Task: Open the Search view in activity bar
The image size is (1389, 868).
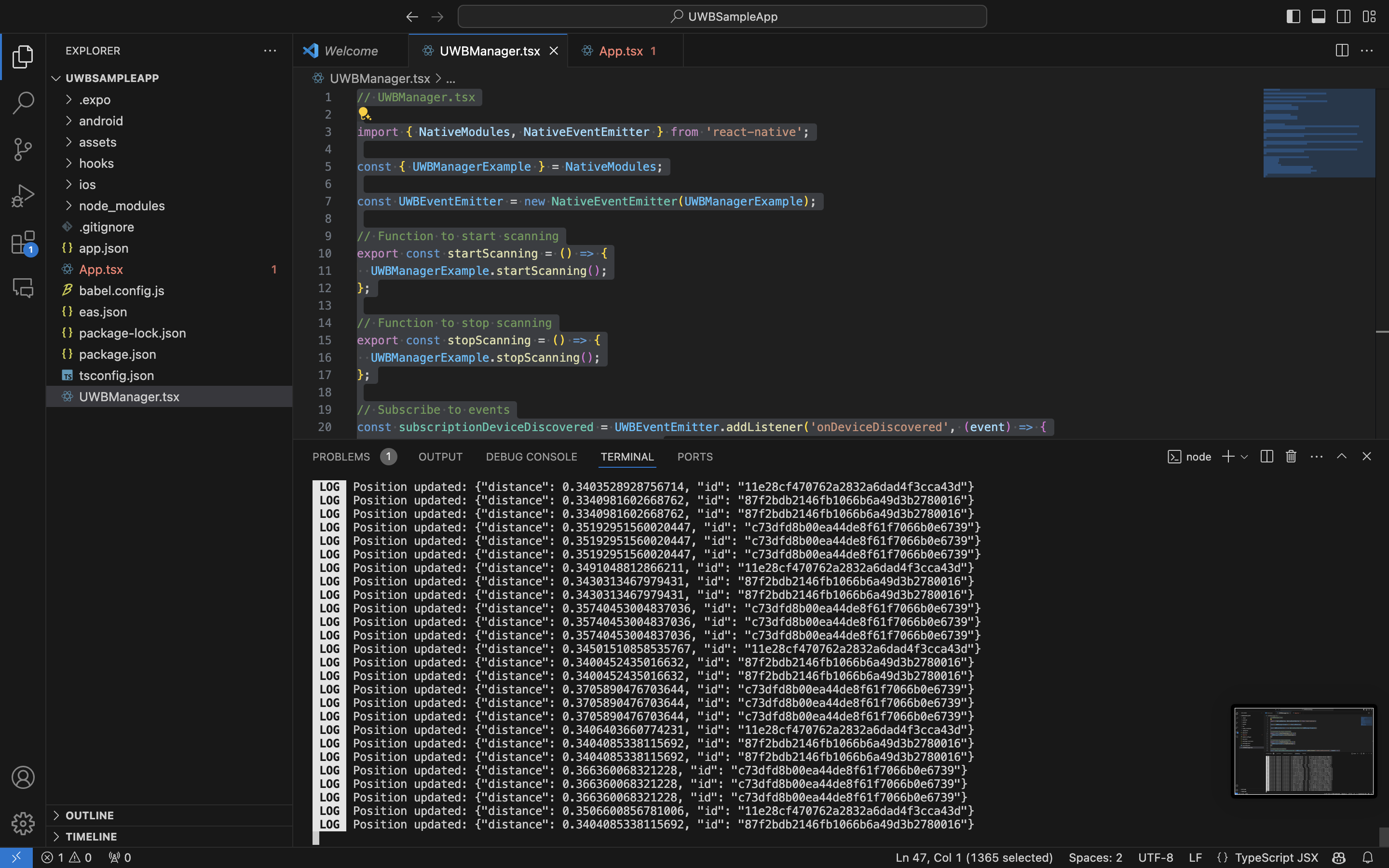Action: 23,103
